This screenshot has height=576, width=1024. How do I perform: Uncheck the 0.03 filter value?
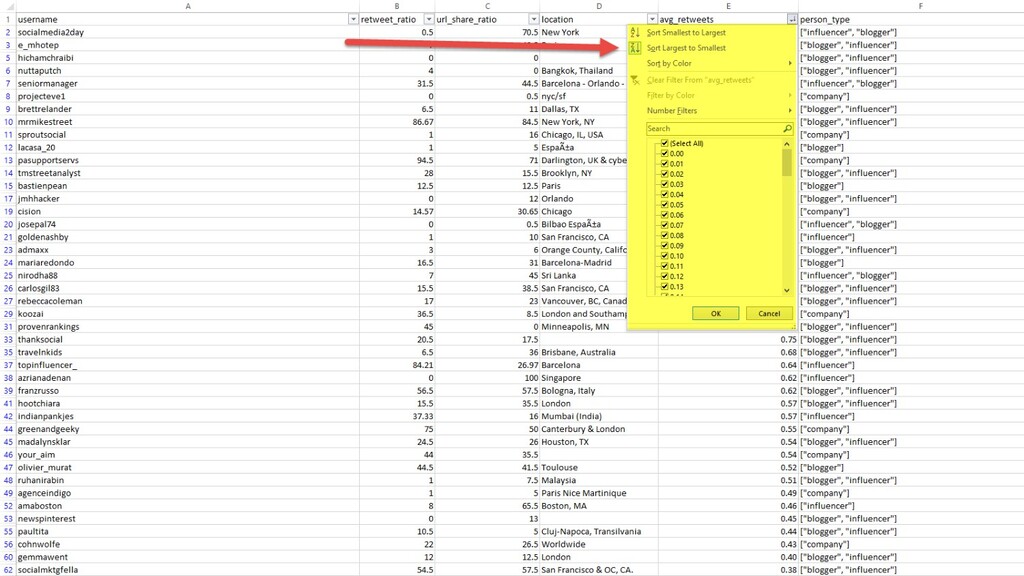coord(664,184)
